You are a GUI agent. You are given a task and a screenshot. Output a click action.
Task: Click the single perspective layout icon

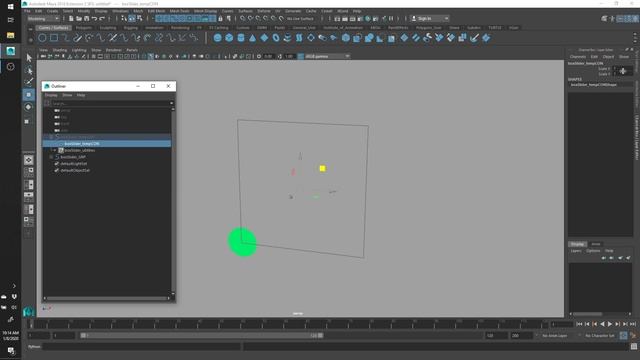coord(29,160)
